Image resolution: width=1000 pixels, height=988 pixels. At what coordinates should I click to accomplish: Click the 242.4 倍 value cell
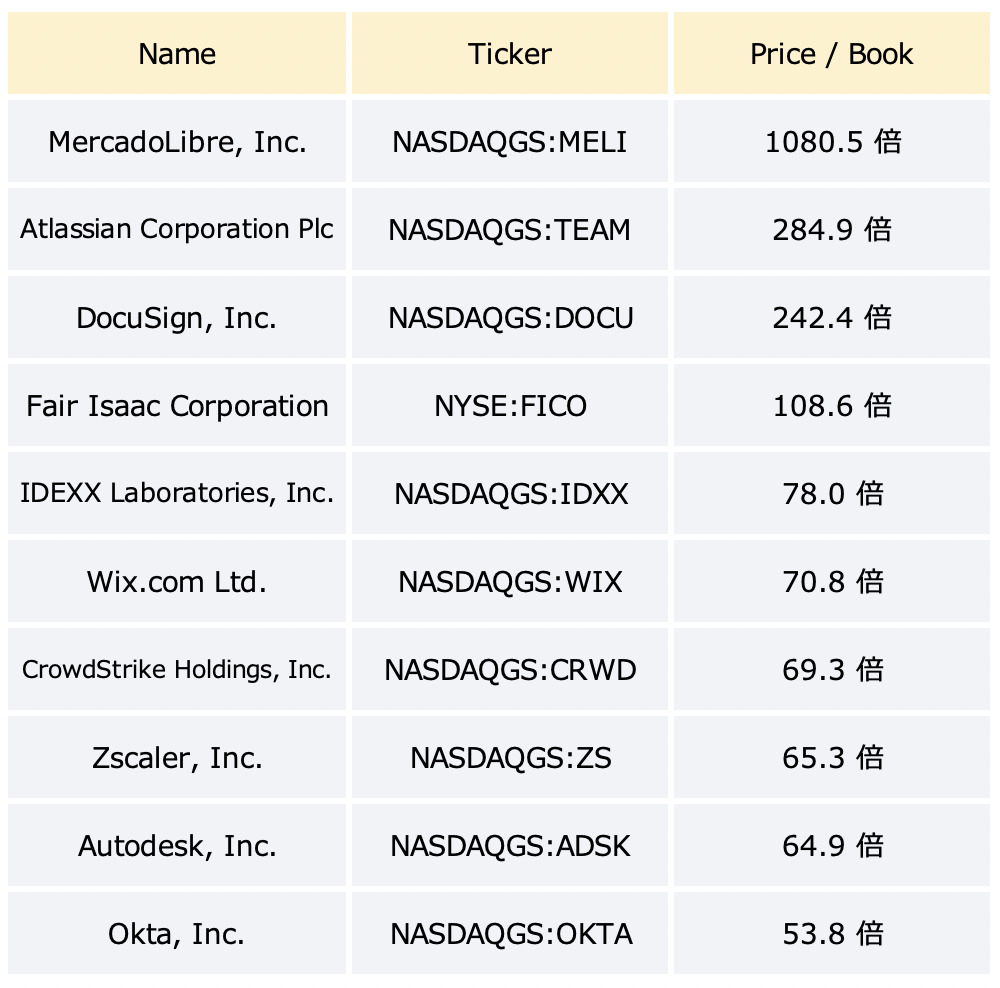(x=832, y=317)
